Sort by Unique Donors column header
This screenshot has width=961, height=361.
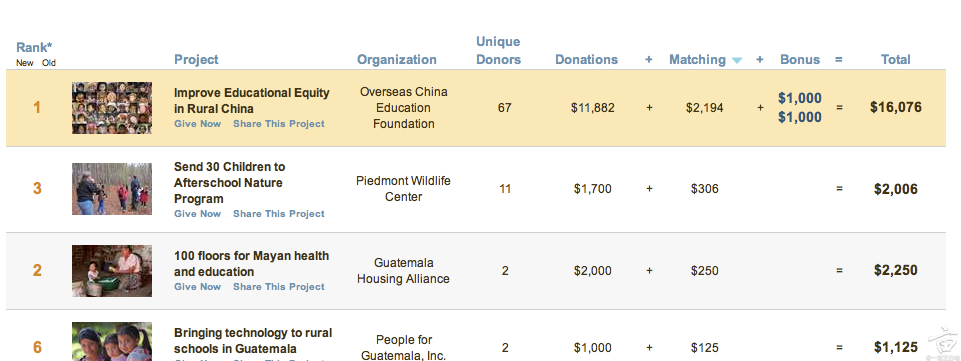click(x=498, y=50)
